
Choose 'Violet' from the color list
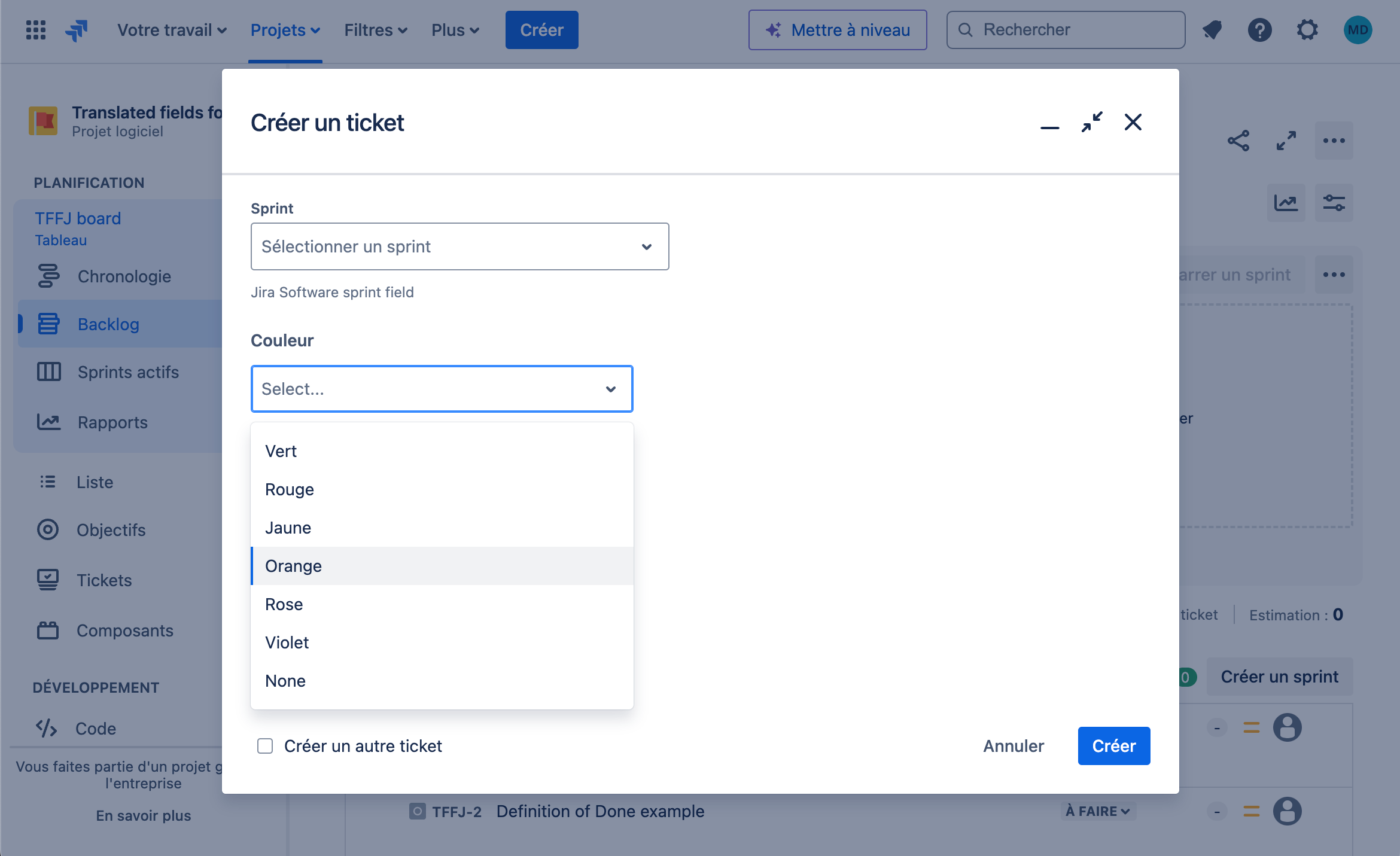point(287,642)
